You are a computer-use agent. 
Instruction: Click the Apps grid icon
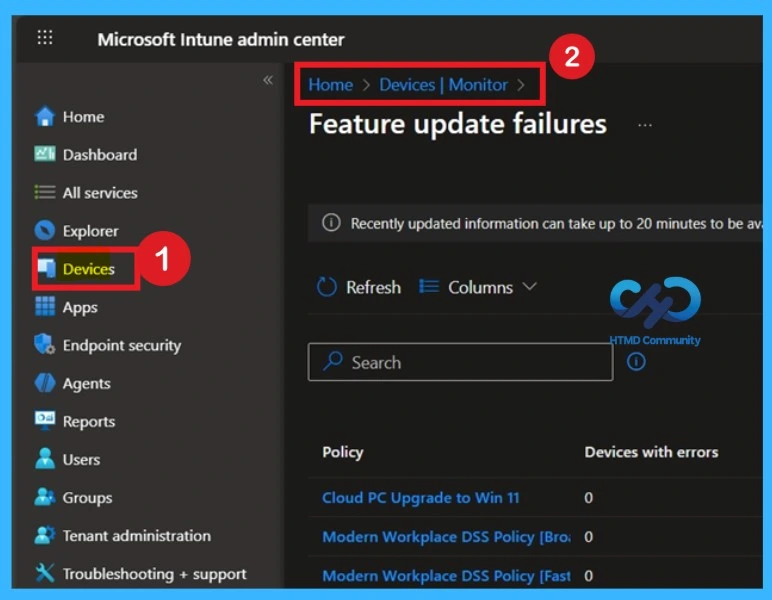[x=45, y=306]
